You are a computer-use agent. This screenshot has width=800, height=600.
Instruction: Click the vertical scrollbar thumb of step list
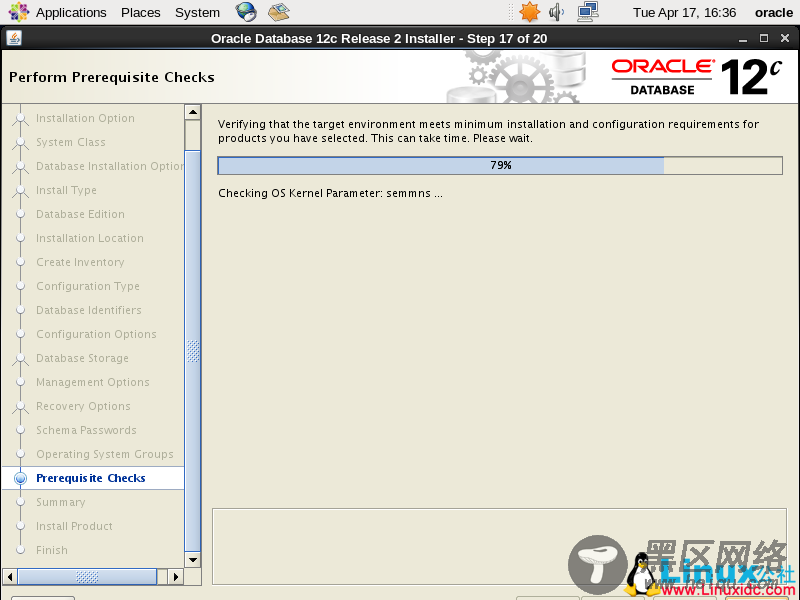[x=192, y=351]
